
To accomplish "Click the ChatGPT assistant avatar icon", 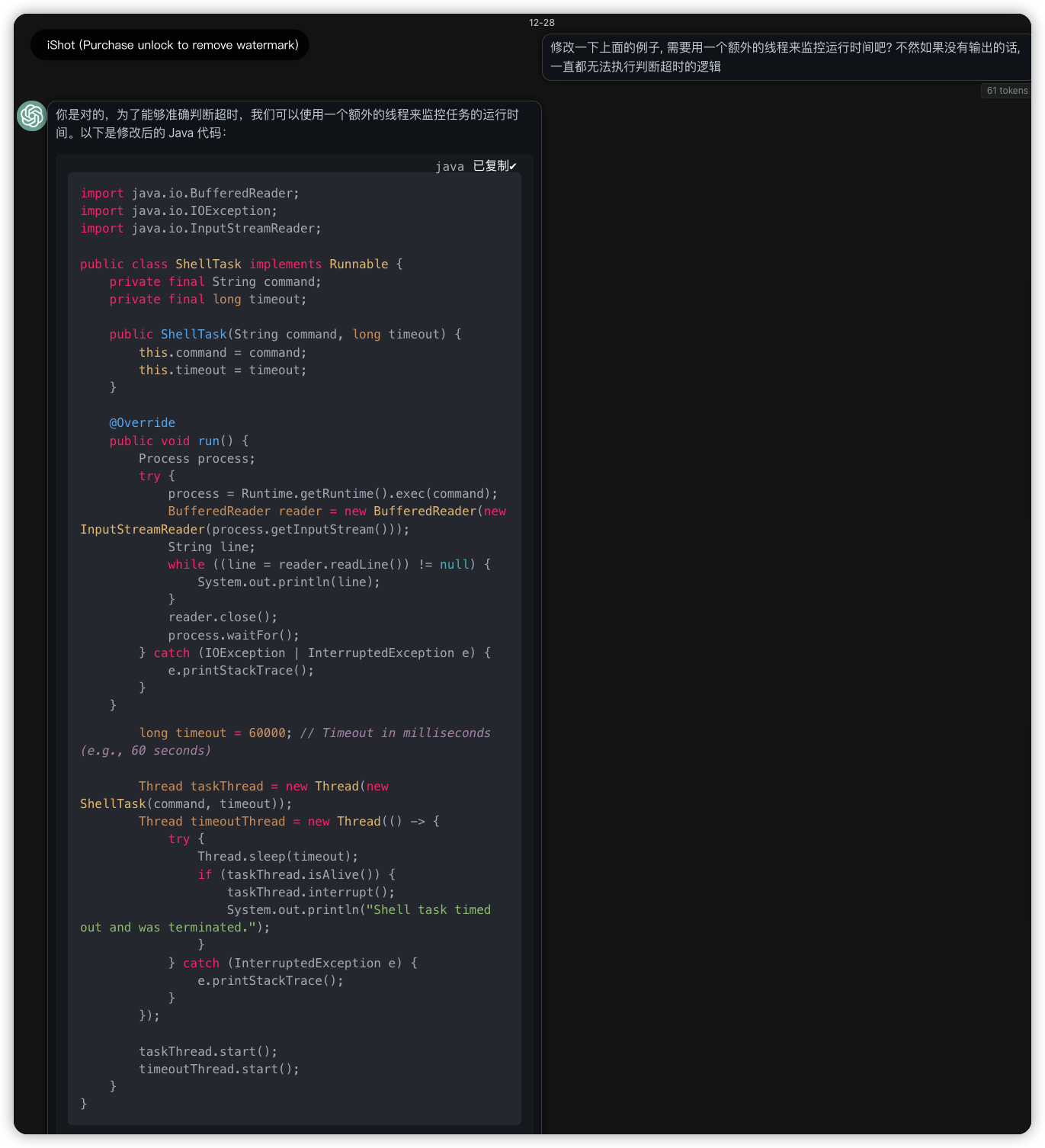I will [x=32, y=116].
